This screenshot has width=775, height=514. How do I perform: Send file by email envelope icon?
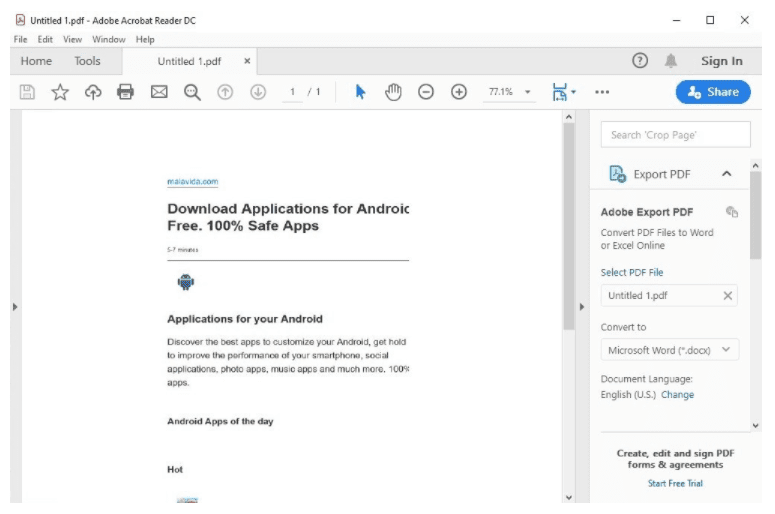(159, 92)
